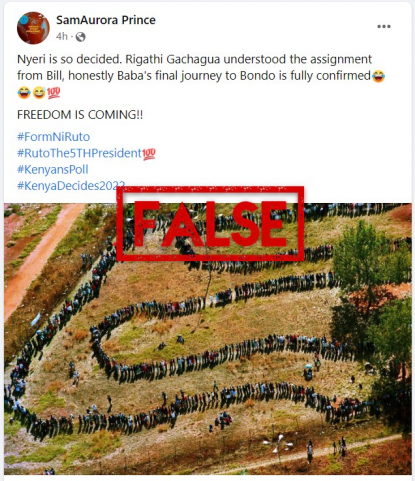Click the red FALSE stamp overlay
The width and height of the screenshot is (415, 481).
210,223
